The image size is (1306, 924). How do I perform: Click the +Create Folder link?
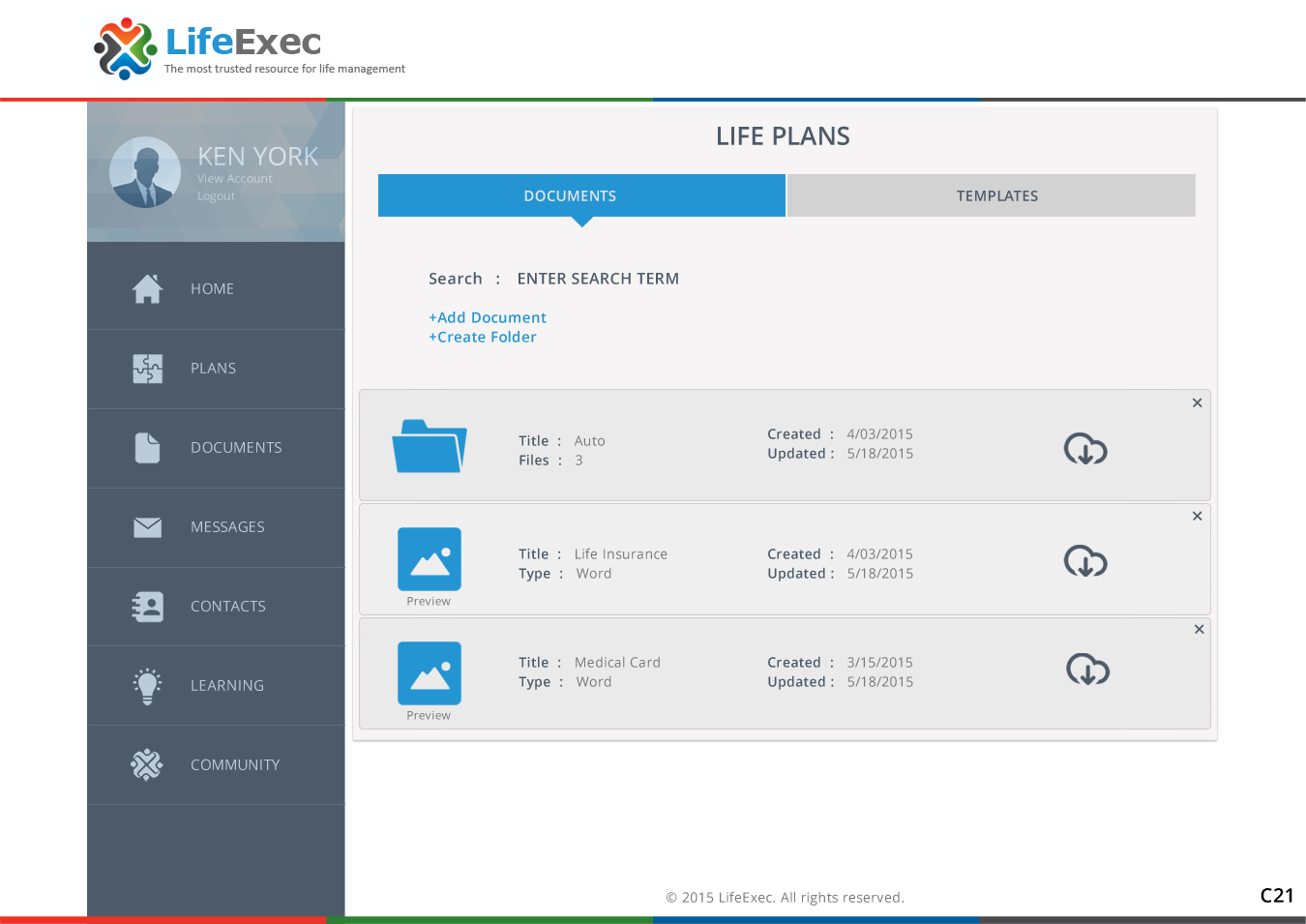tap(483, 337)
